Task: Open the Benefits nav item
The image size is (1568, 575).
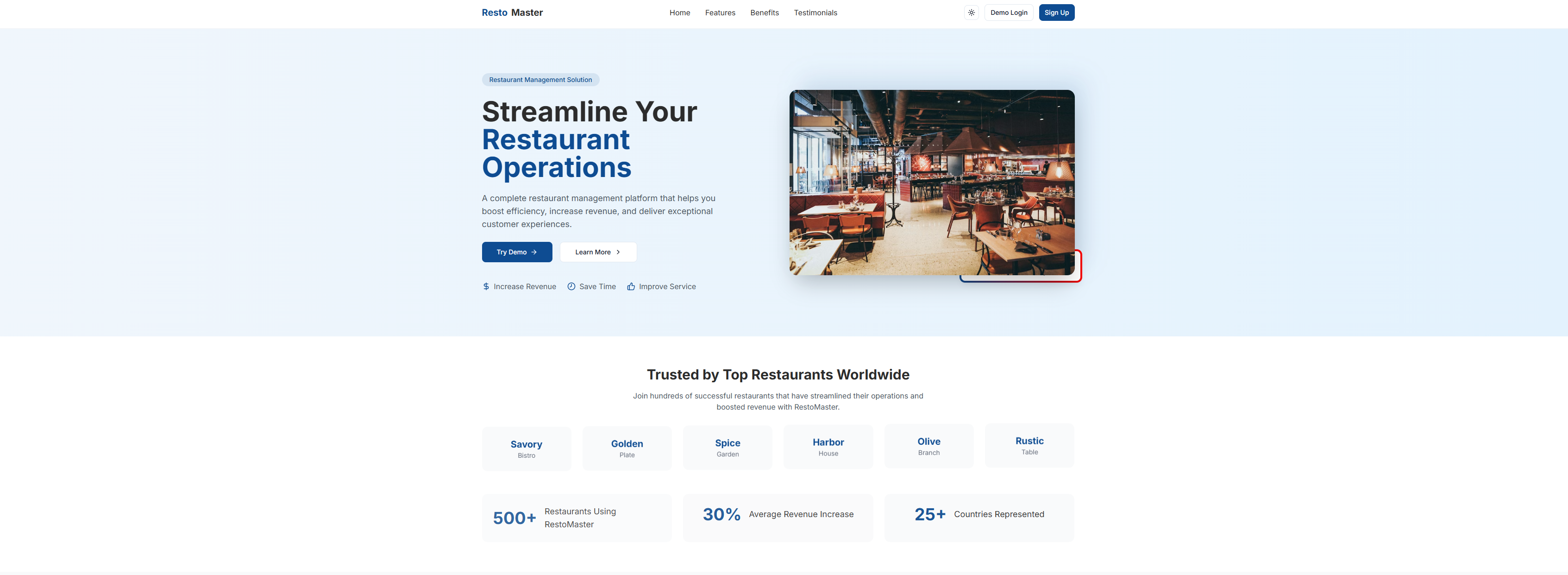Action: [x=765, y=13]
